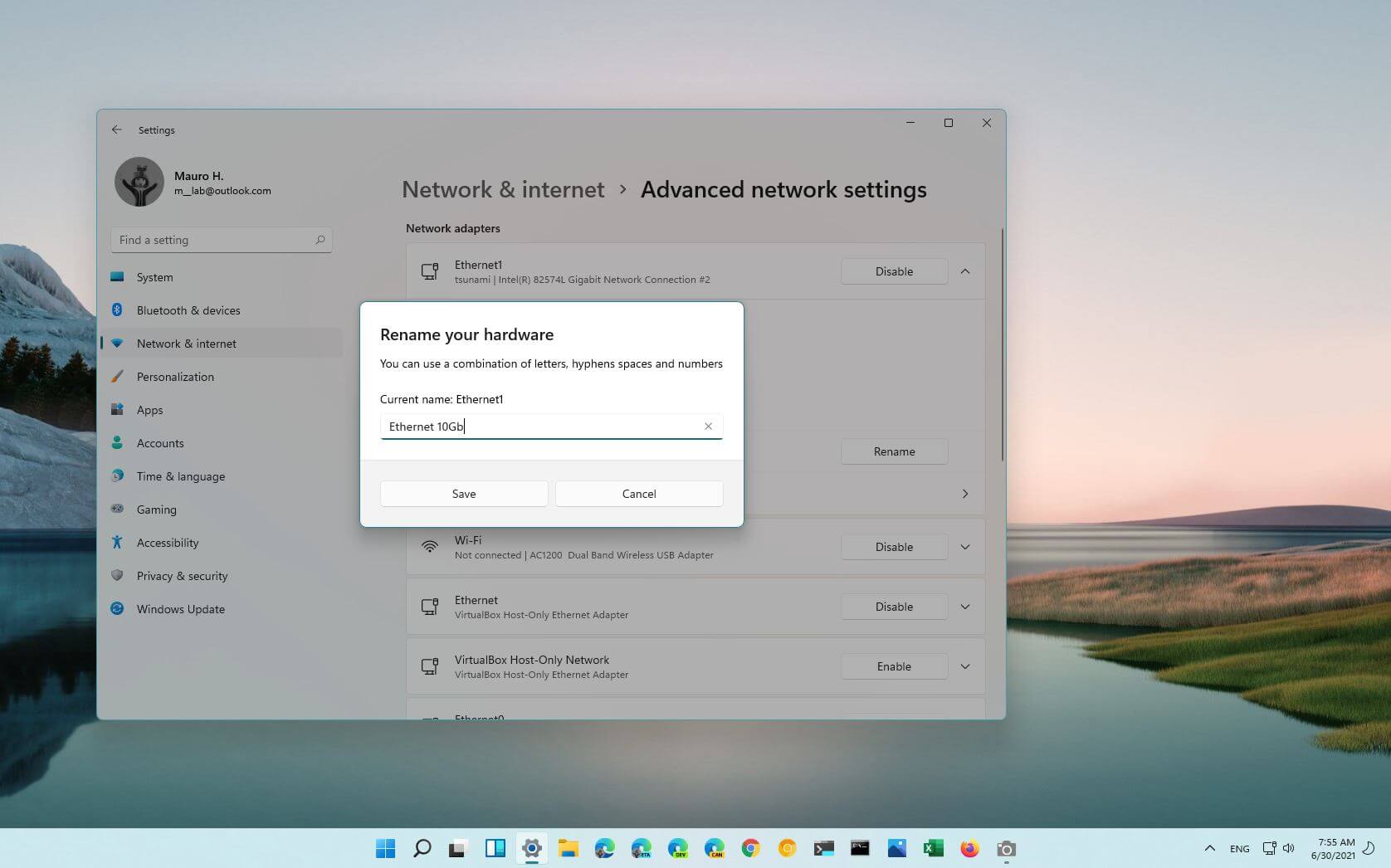Viewport: 1391px width, 868px height.
Task: Open Accounts settings
Action: (x=159, y=442)
